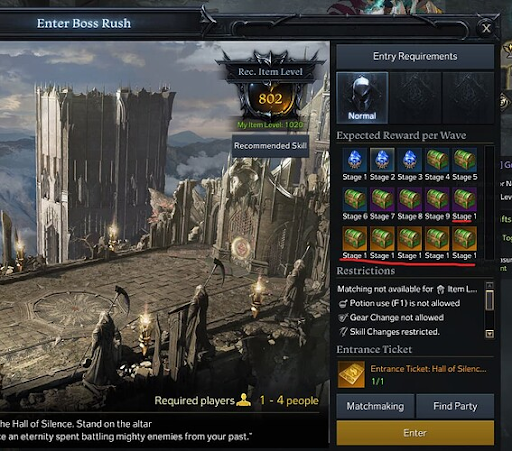Click the Stage 9 purple chest reward
The image size is (512, 451).
(437, 199)
